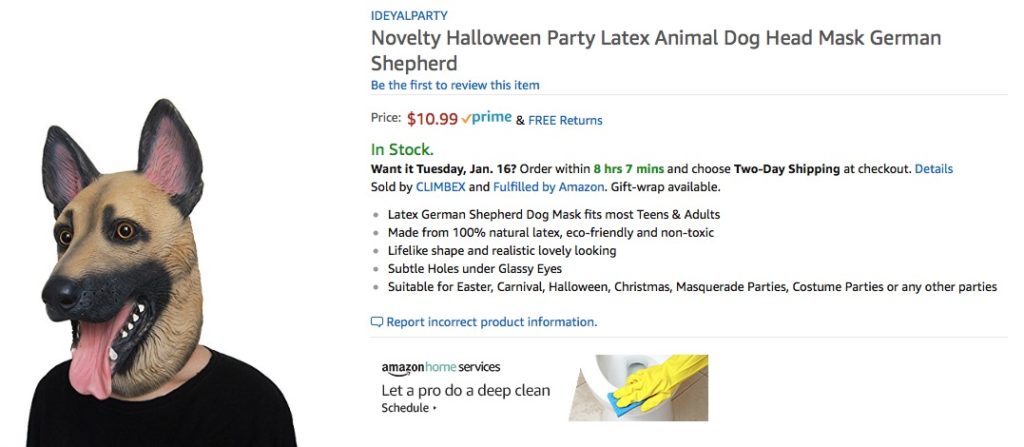
Task: Click the "Fulfilled by Amazon" link
Action: (x=548, y=187)
